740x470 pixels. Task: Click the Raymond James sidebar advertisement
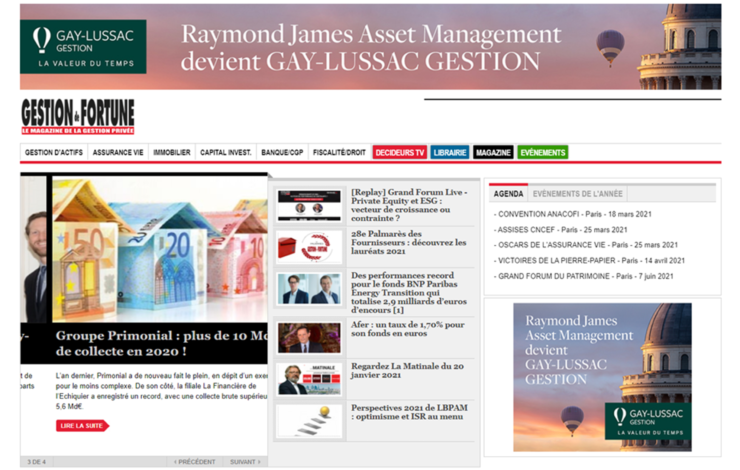[x=602, y=378]
